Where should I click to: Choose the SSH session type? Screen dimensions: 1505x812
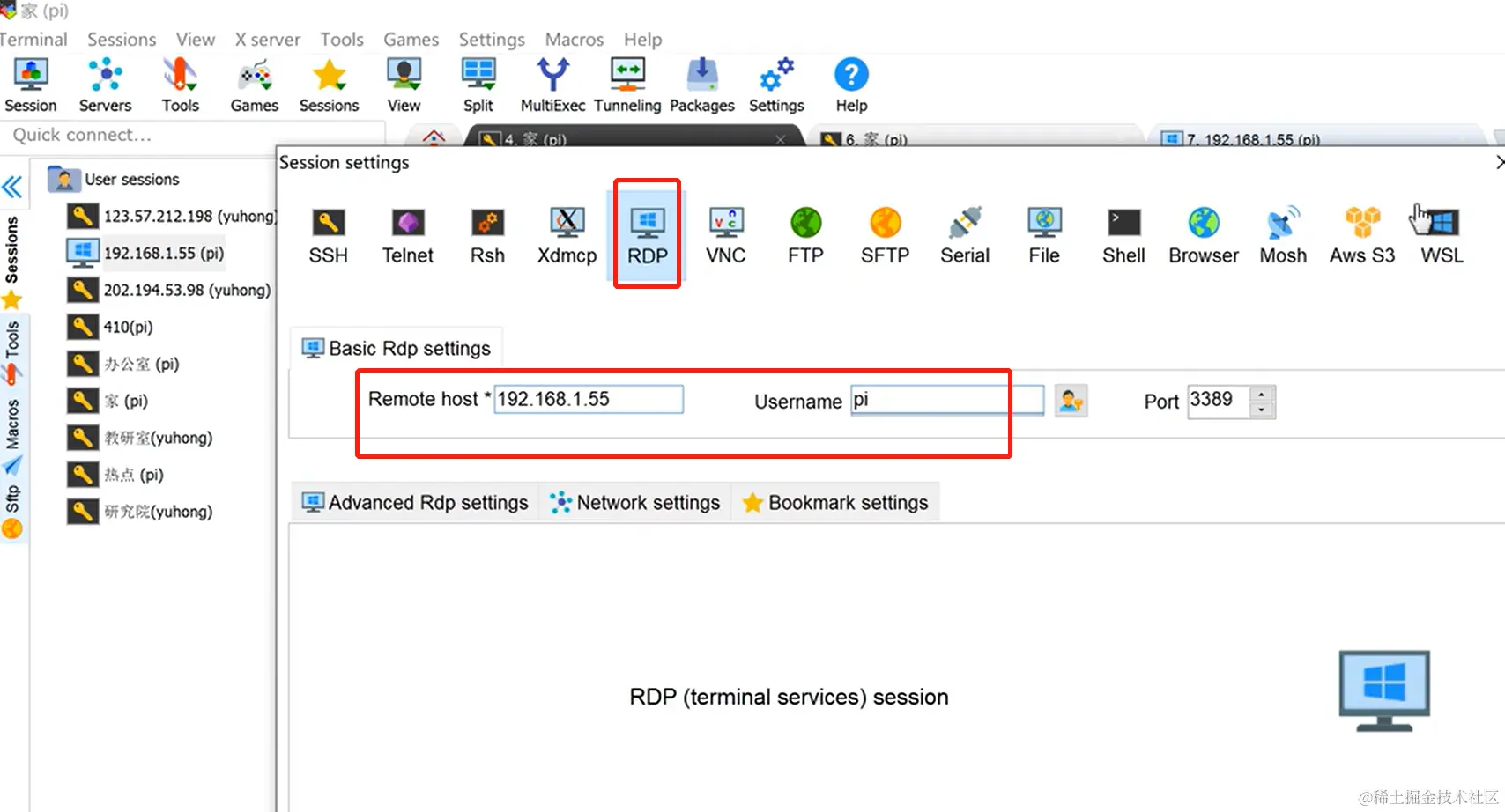tap(329, 235)
